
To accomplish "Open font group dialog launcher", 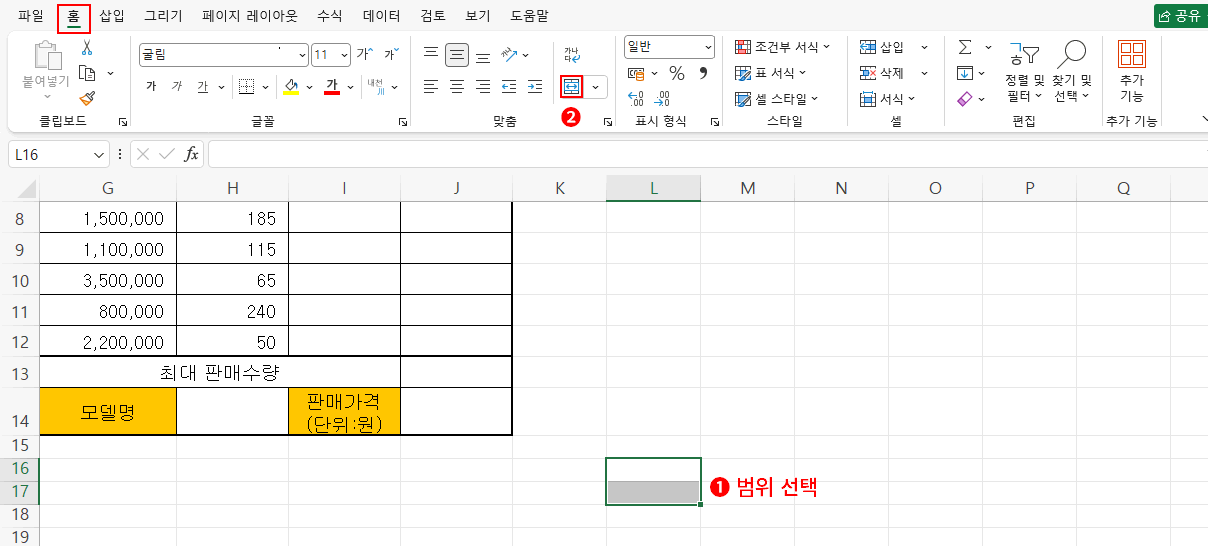I will coord(403,122).
